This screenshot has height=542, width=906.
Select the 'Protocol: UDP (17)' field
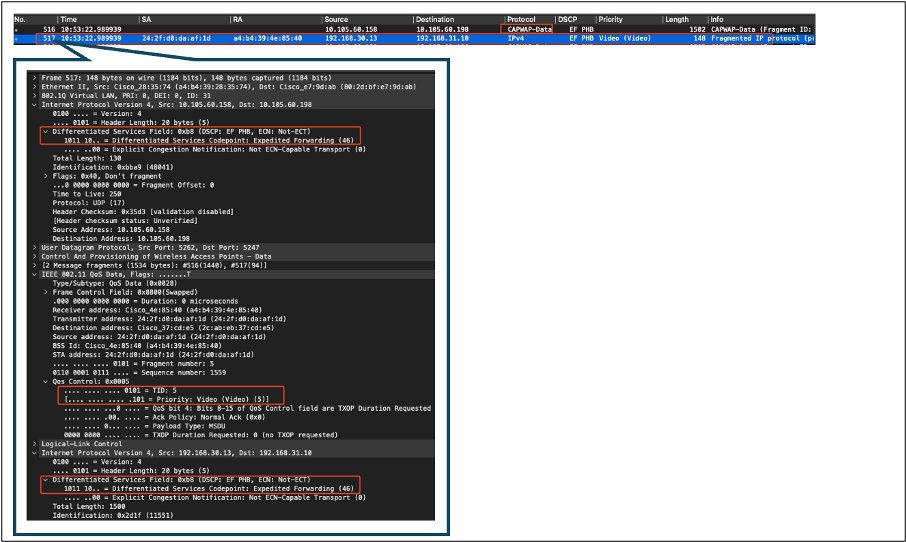pyautogui.click(x=88, y=203)
